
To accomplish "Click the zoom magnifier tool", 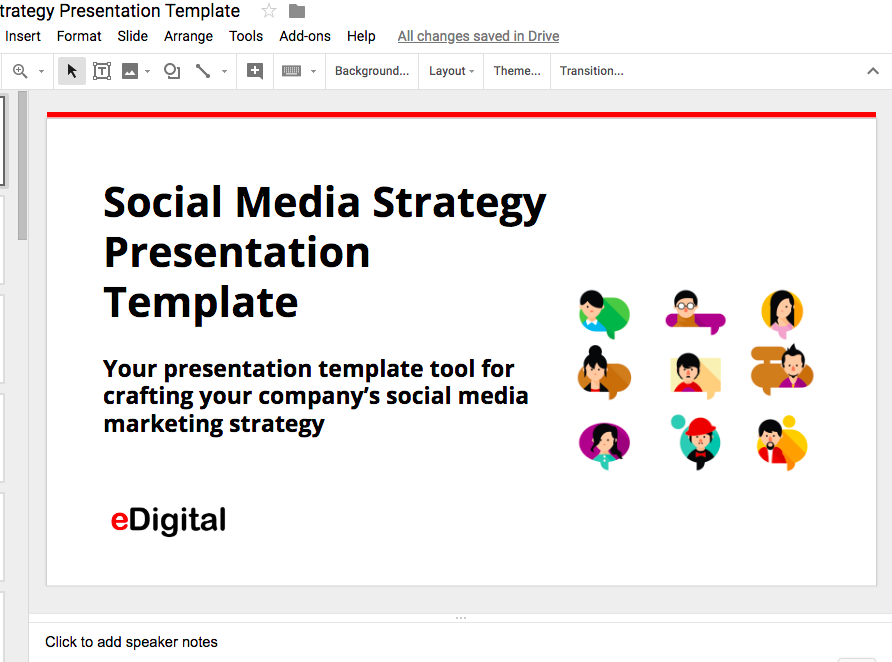I will click(20, 71).
